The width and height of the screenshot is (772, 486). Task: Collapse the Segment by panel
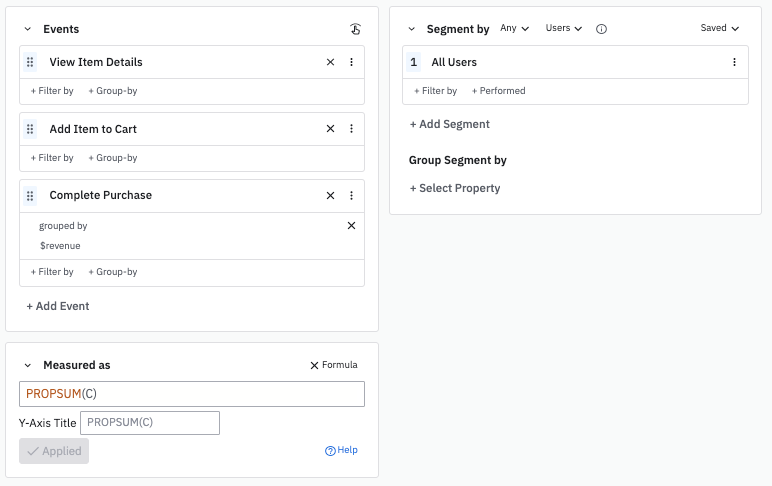(411, 30)
